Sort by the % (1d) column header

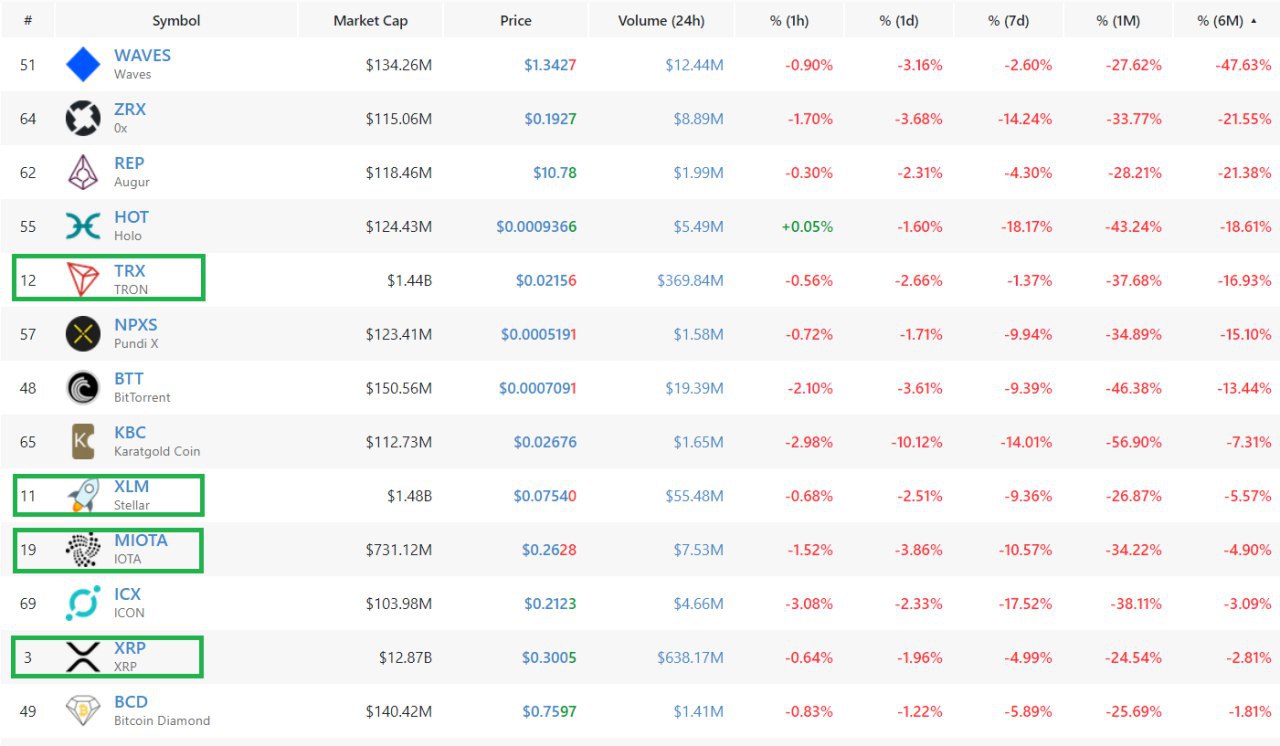[x=899, y=20]
